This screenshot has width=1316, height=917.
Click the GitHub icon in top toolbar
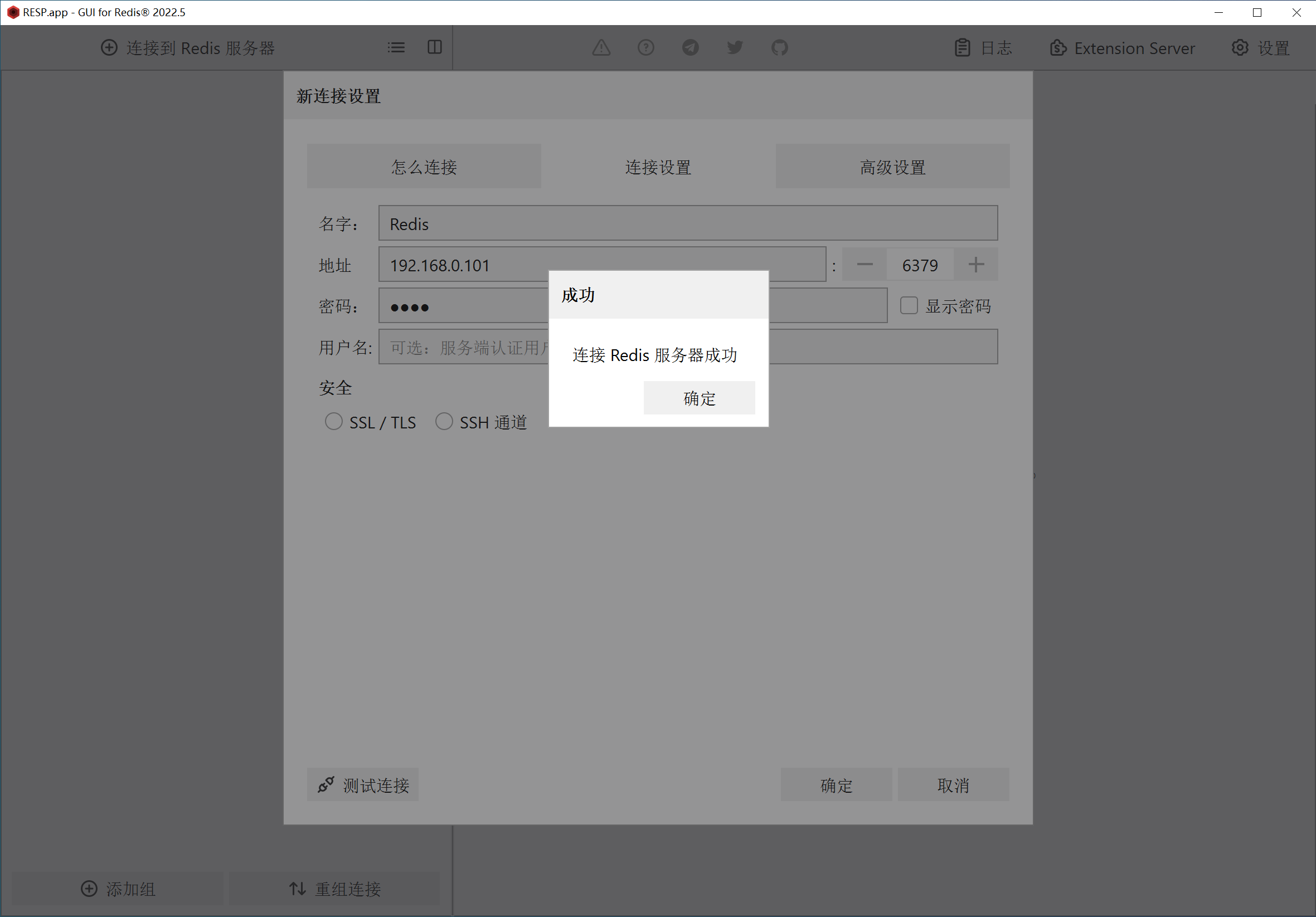pos(779,47)
